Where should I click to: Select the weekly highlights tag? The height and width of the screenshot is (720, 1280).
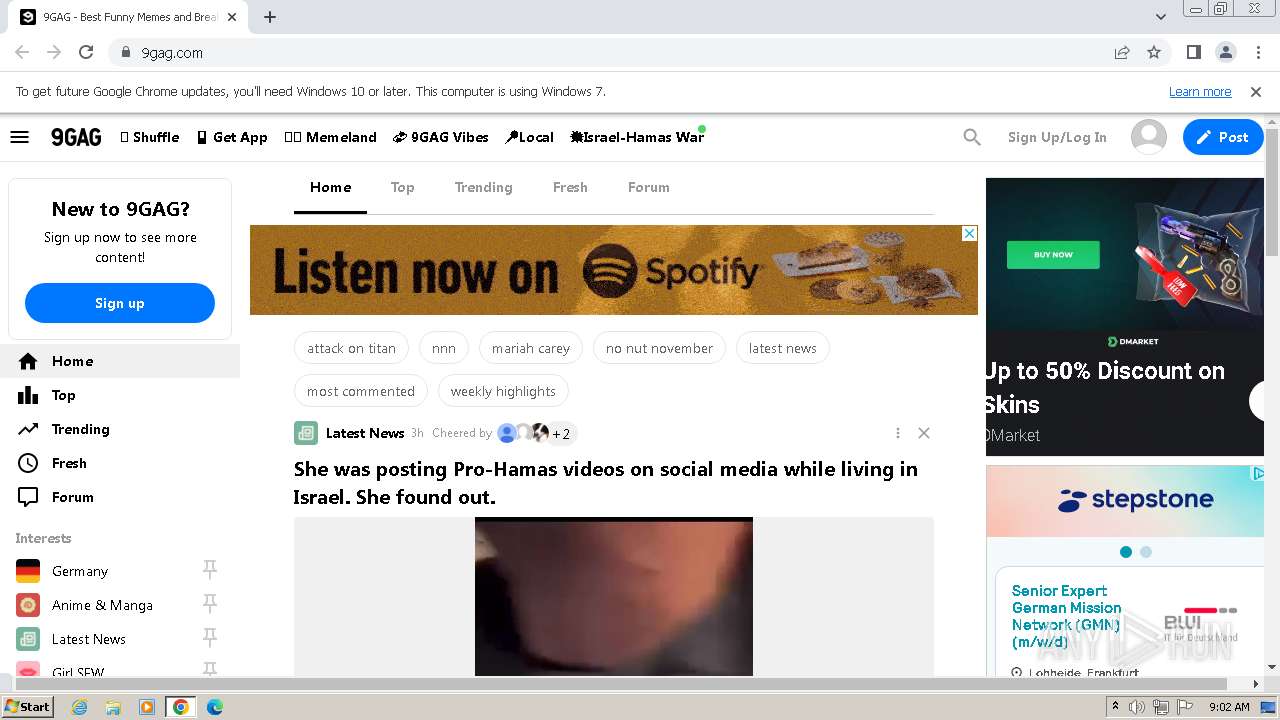click(x=503, y=391)
